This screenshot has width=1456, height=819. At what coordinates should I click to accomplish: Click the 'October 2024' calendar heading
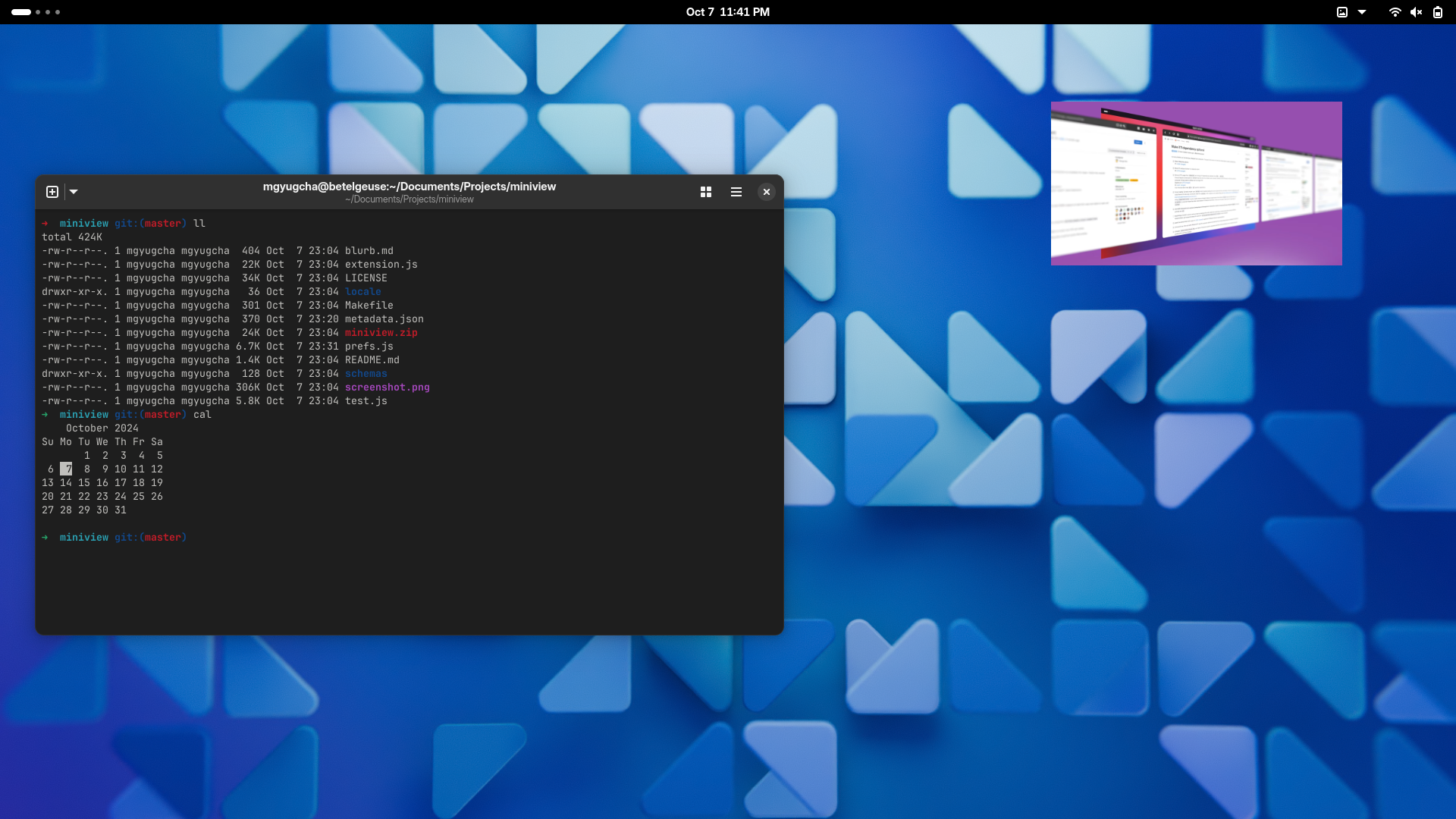pos(102,428)
